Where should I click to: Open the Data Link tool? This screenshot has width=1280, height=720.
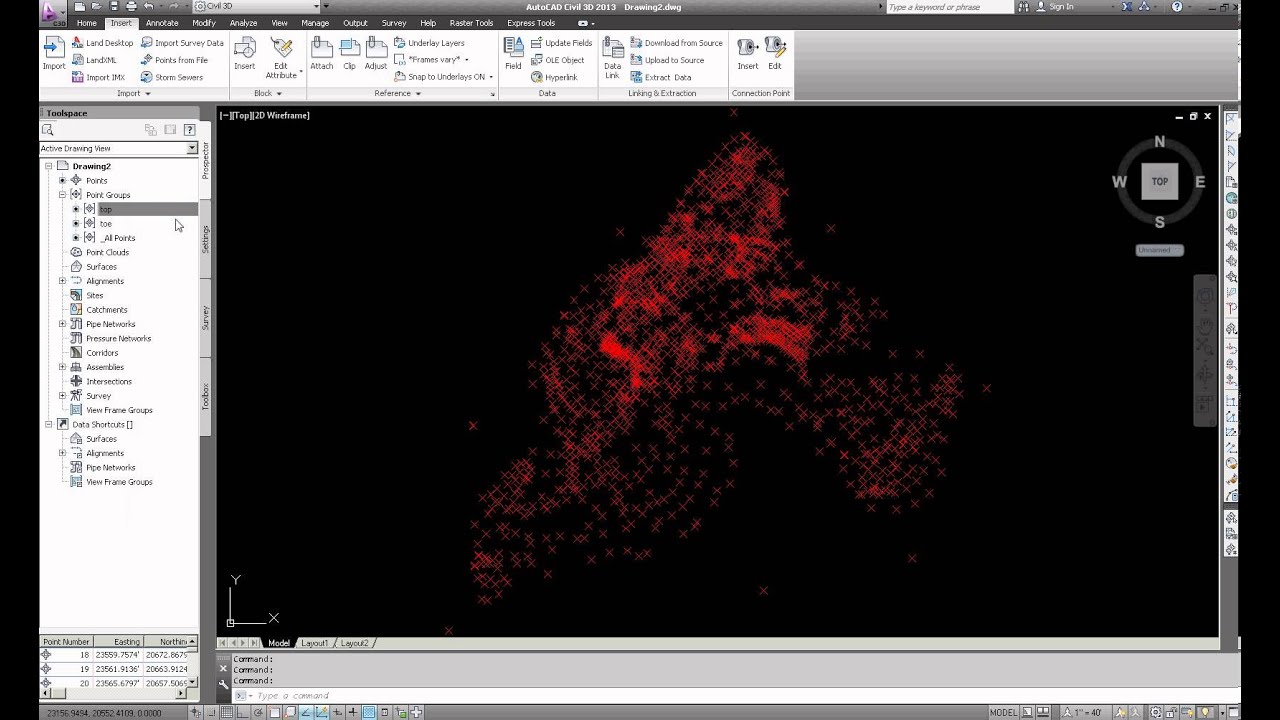[612, 56]
